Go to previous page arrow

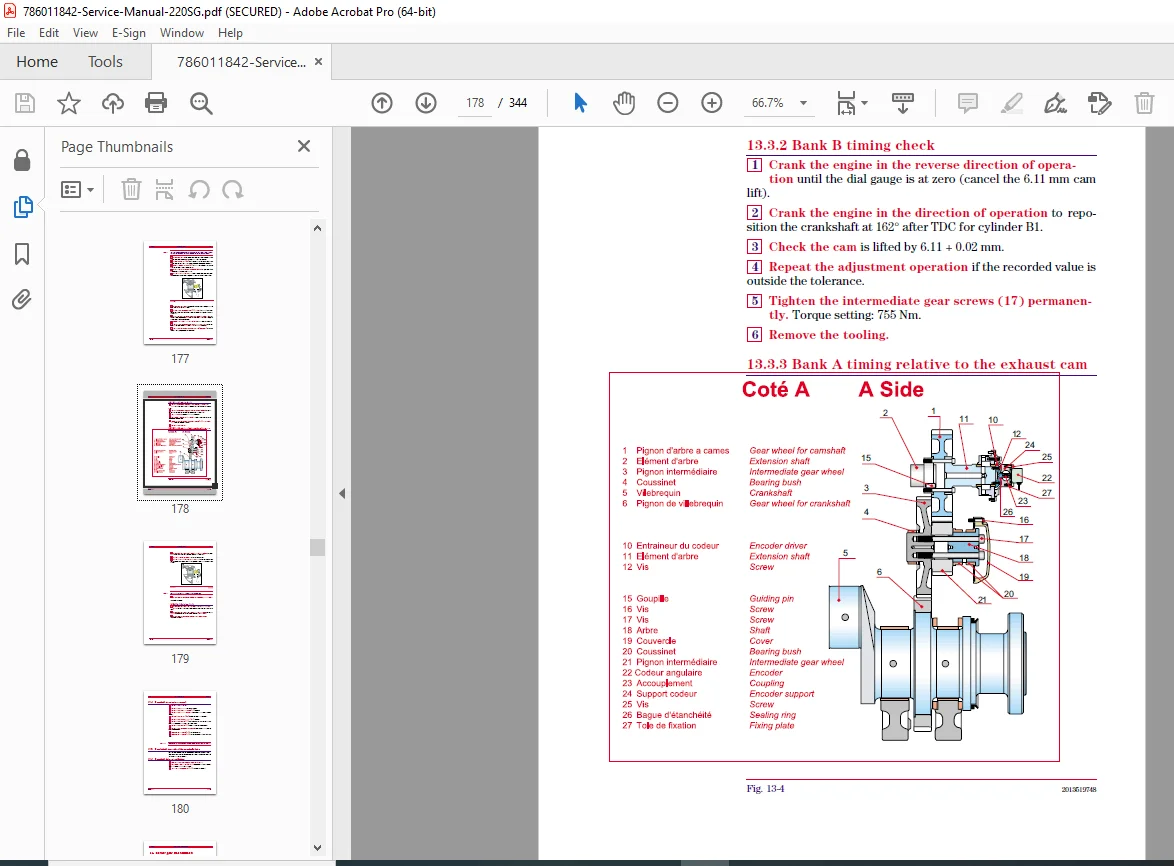[382, 103]
